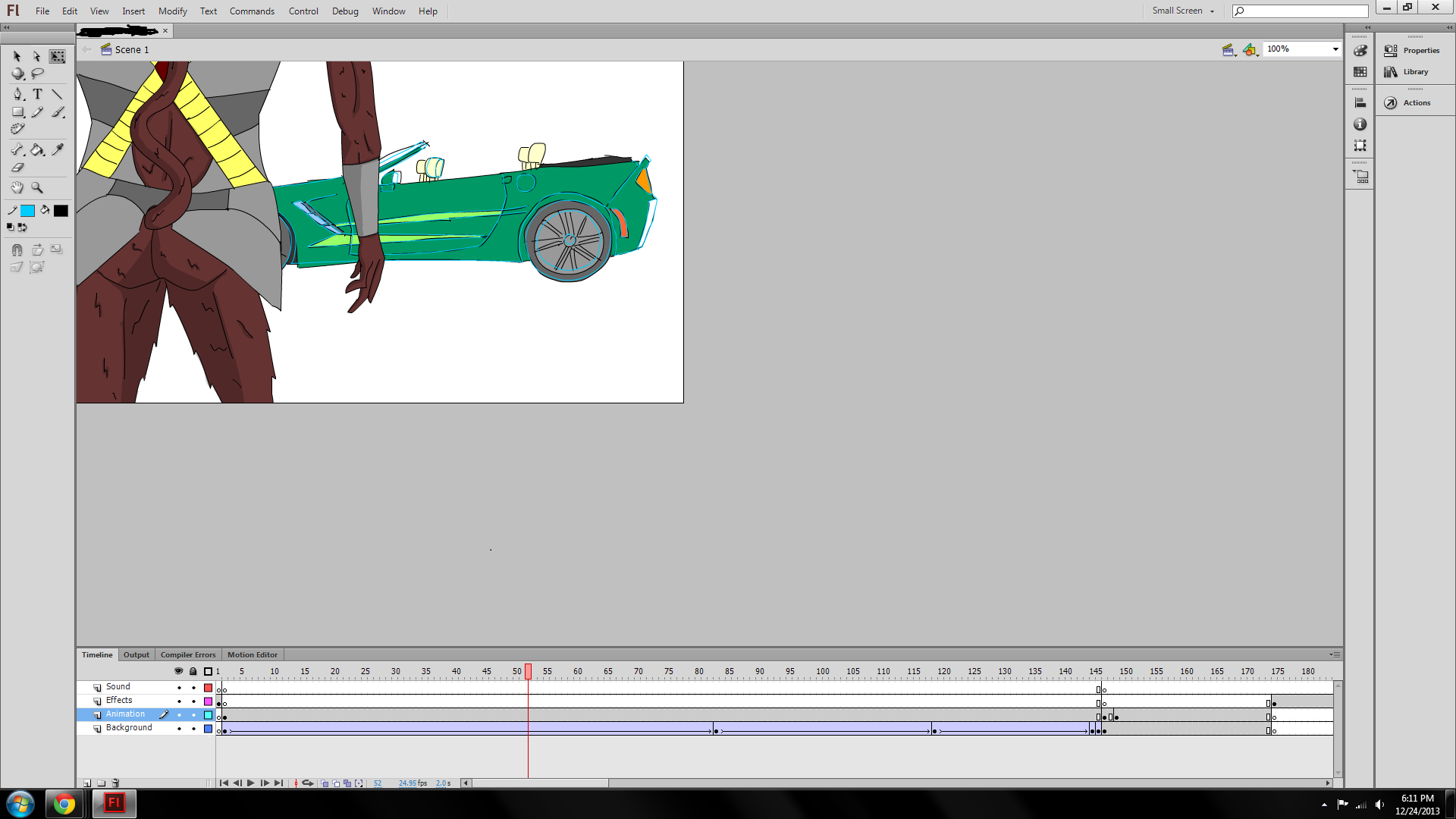Screen dimensions: 1456x819
Task: Click the Swap Colors icon
Action: pos(23,227)
